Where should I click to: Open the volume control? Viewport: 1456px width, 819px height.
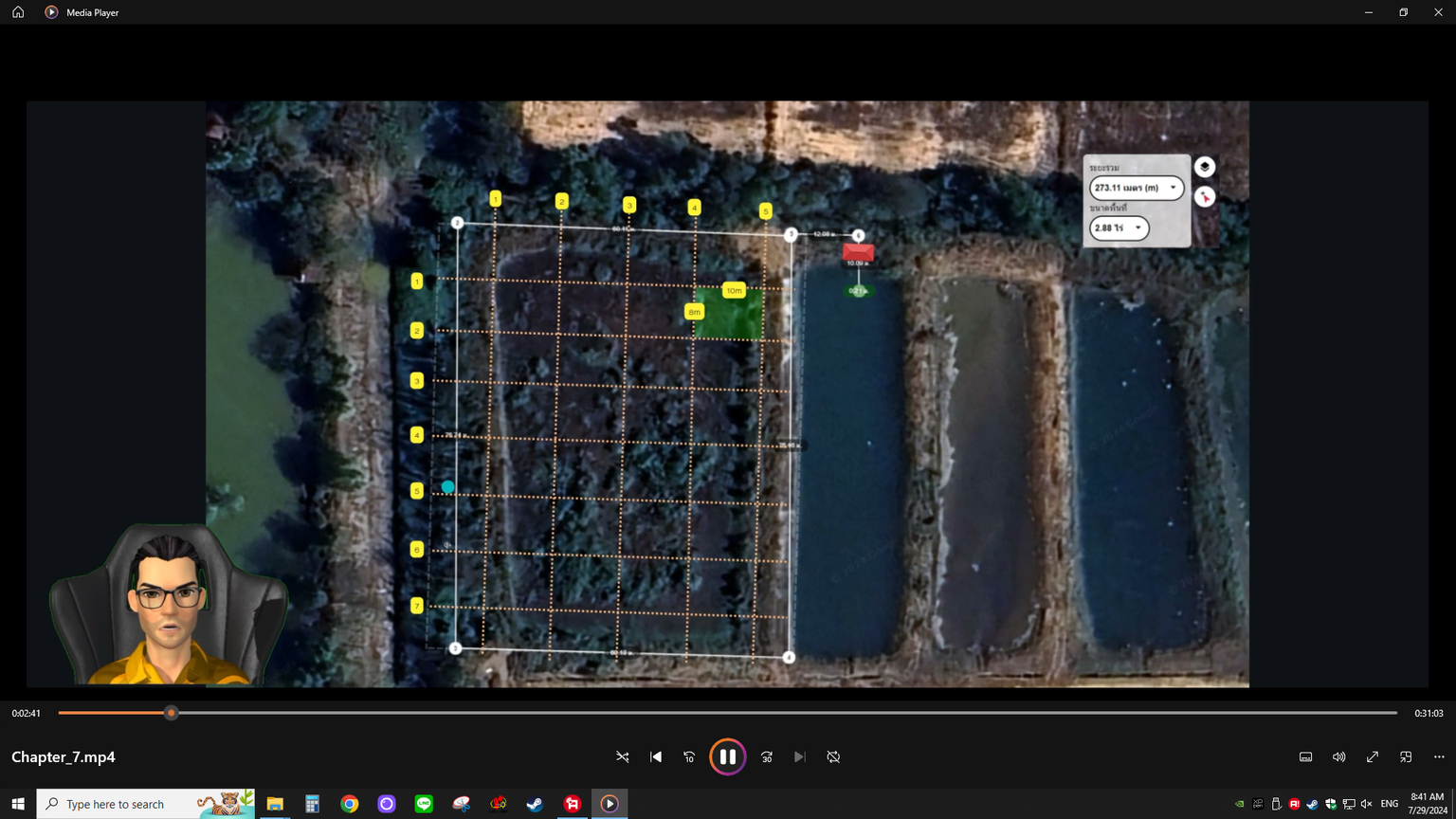pyautogui.click(x=1338, y=756)
